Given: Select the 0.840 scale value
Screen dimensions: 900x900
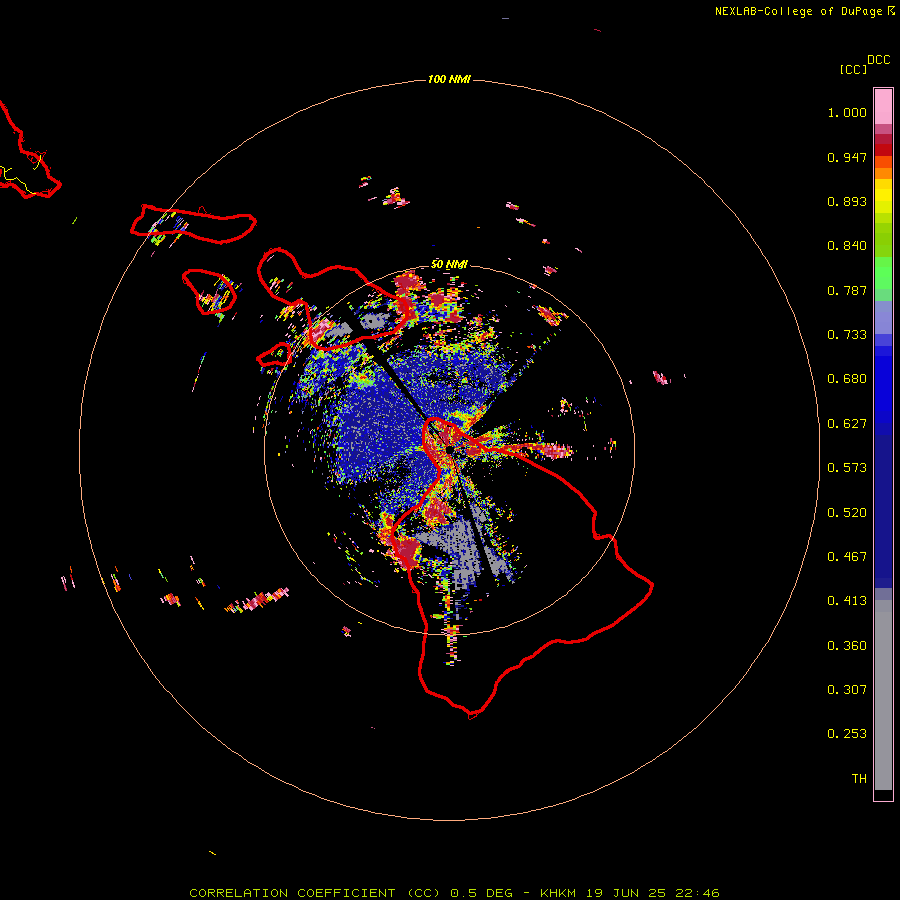Looking at the screenshot, I should point(847,246).
